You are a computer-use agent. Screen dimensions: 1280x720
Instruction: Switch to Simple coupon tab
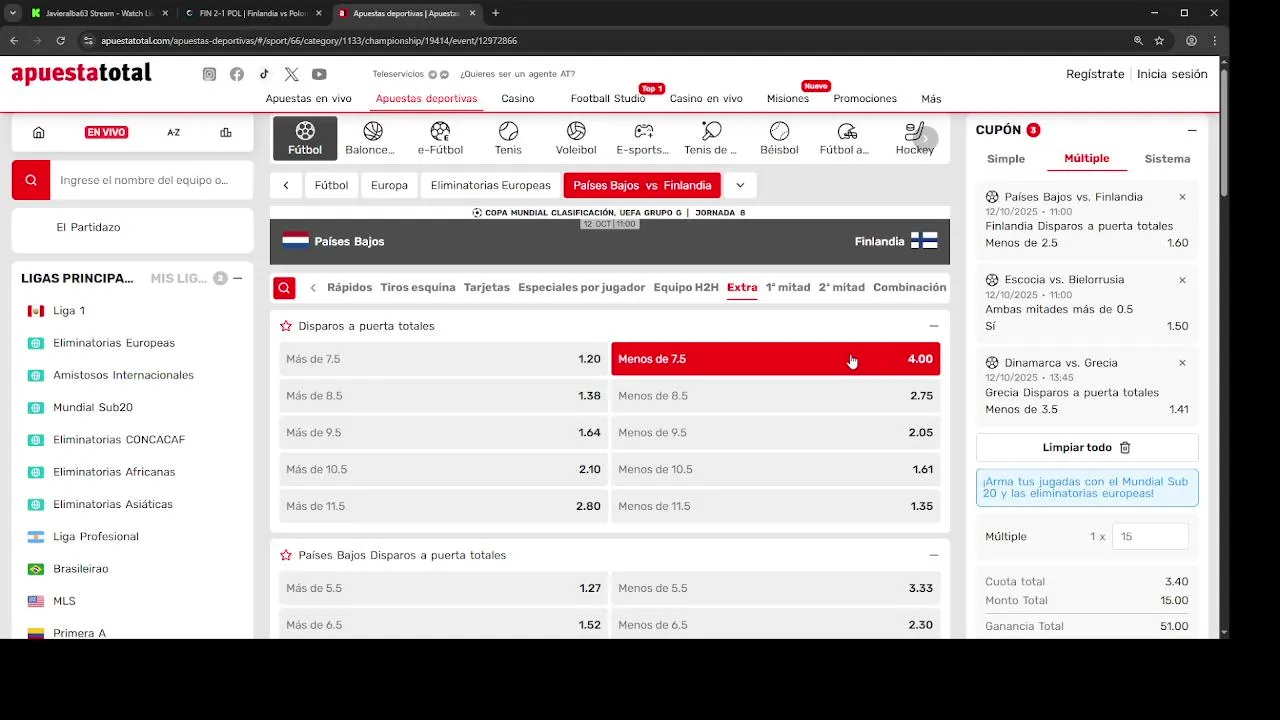click(1006, 159)
